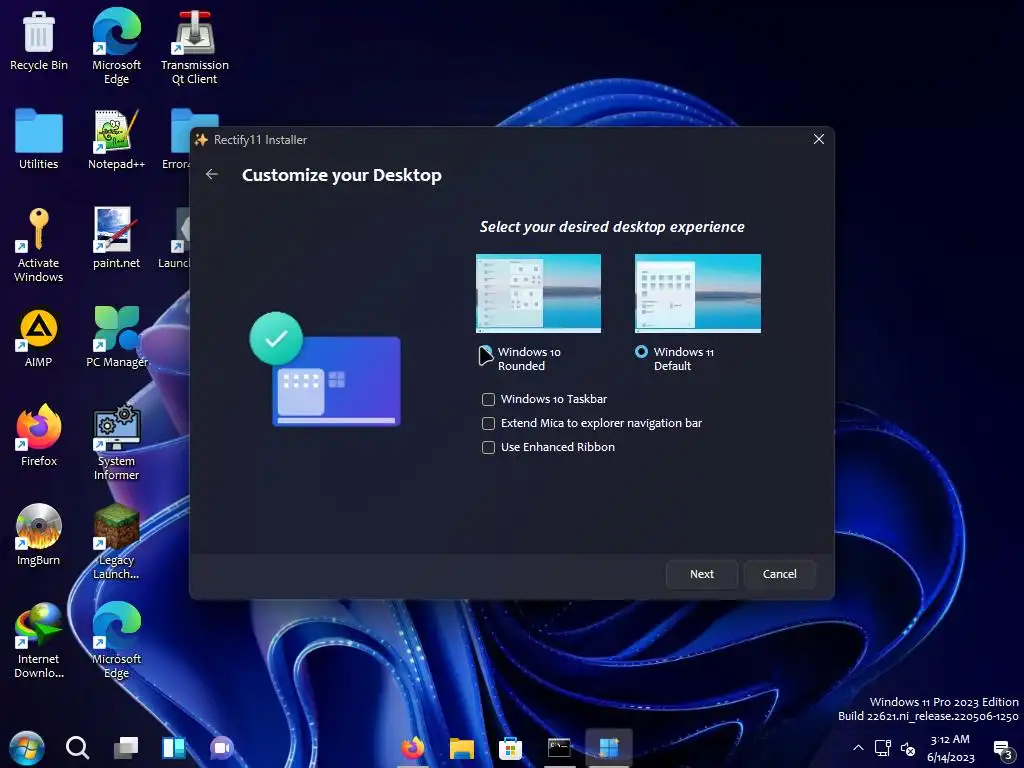Open the muted volume tray icon
The width and height of the screenshot is (1024, 768).
point(908,748)
